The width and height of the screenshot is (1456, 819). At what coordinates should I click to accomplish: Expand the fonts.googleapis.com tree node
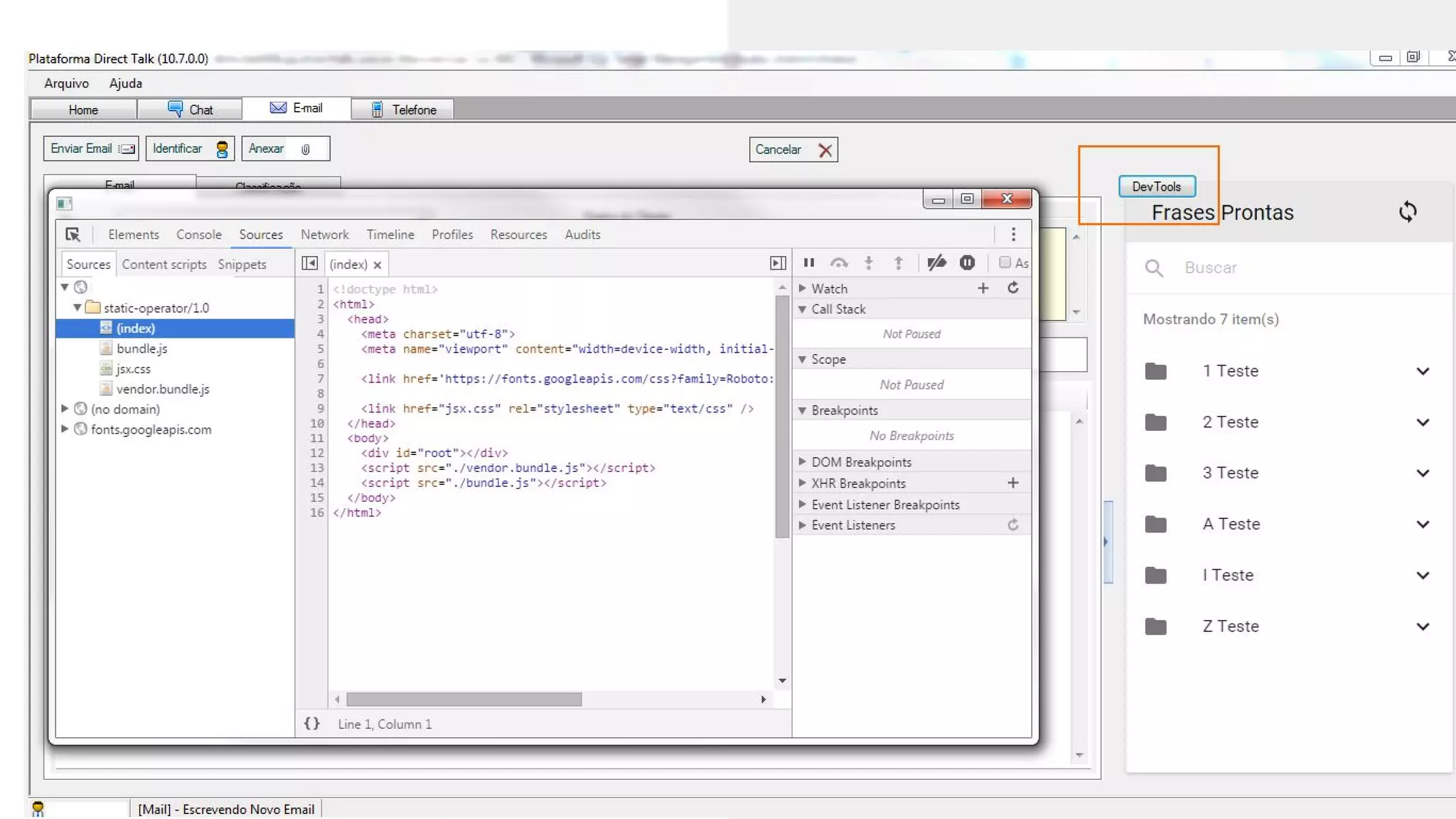65,429
